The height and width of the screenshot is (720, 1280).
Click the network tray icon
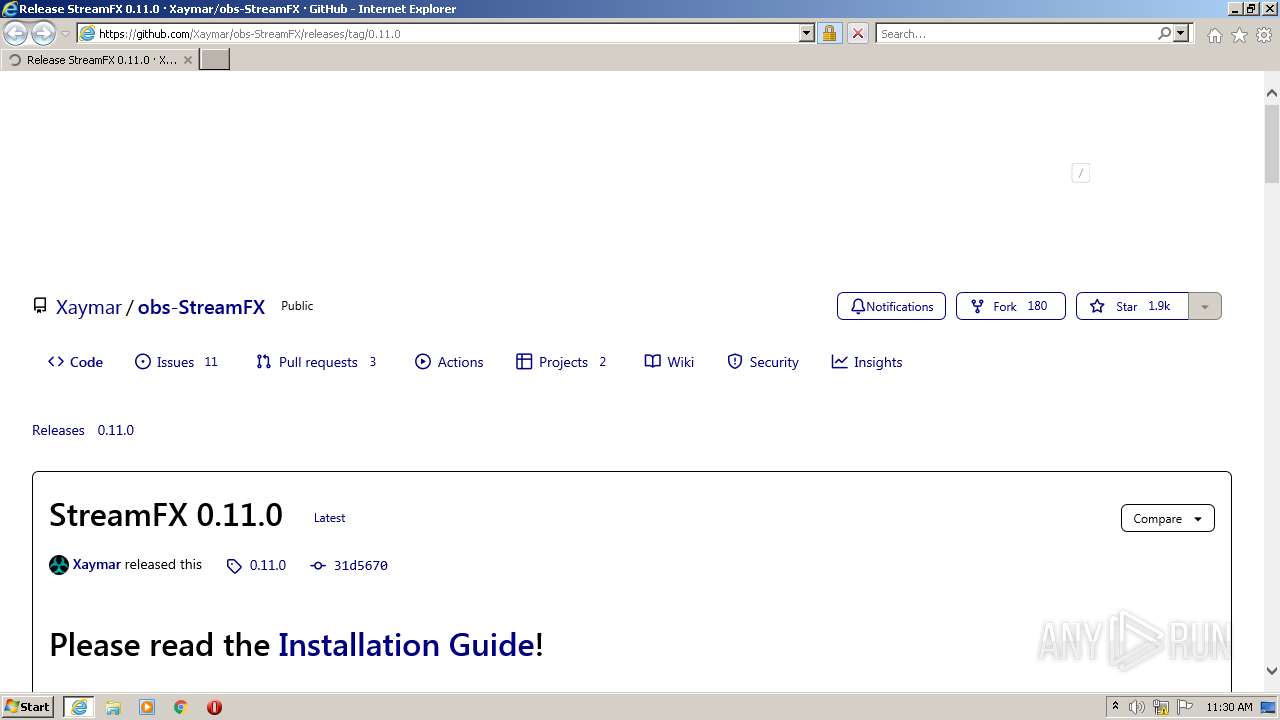click(1160, 707)
